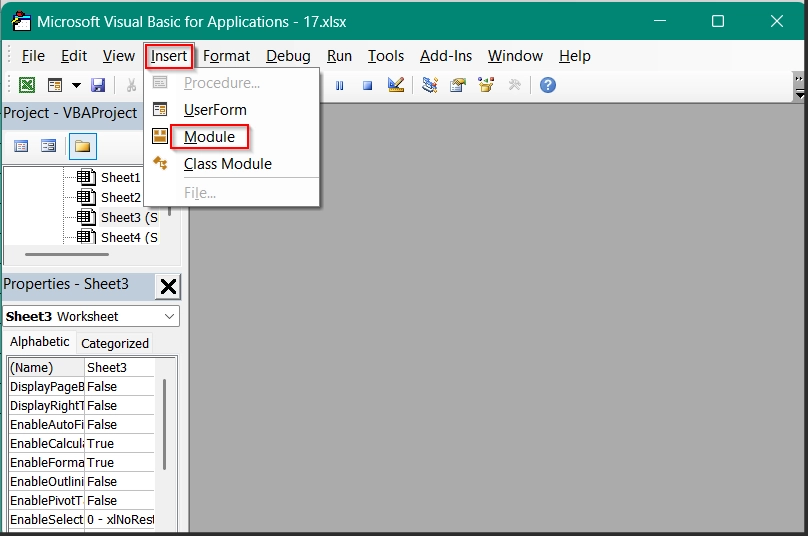The width and height of the screenshot is (808, 536).
Task: Click the View Object icon in Project pane
Action: coord(48,147)
